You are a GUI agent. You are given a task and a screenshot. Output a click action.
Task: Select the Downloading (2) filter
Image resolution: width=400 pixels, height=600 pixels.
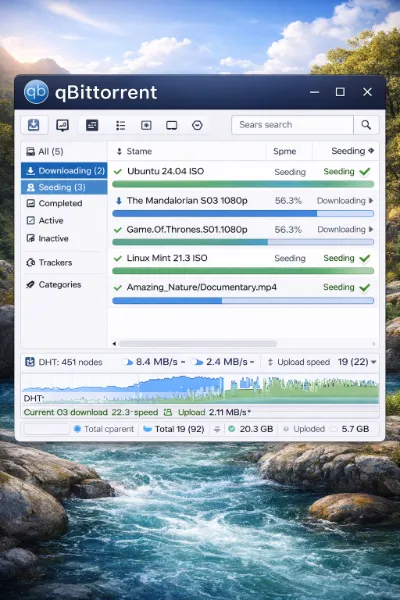(x=64, y=171)
